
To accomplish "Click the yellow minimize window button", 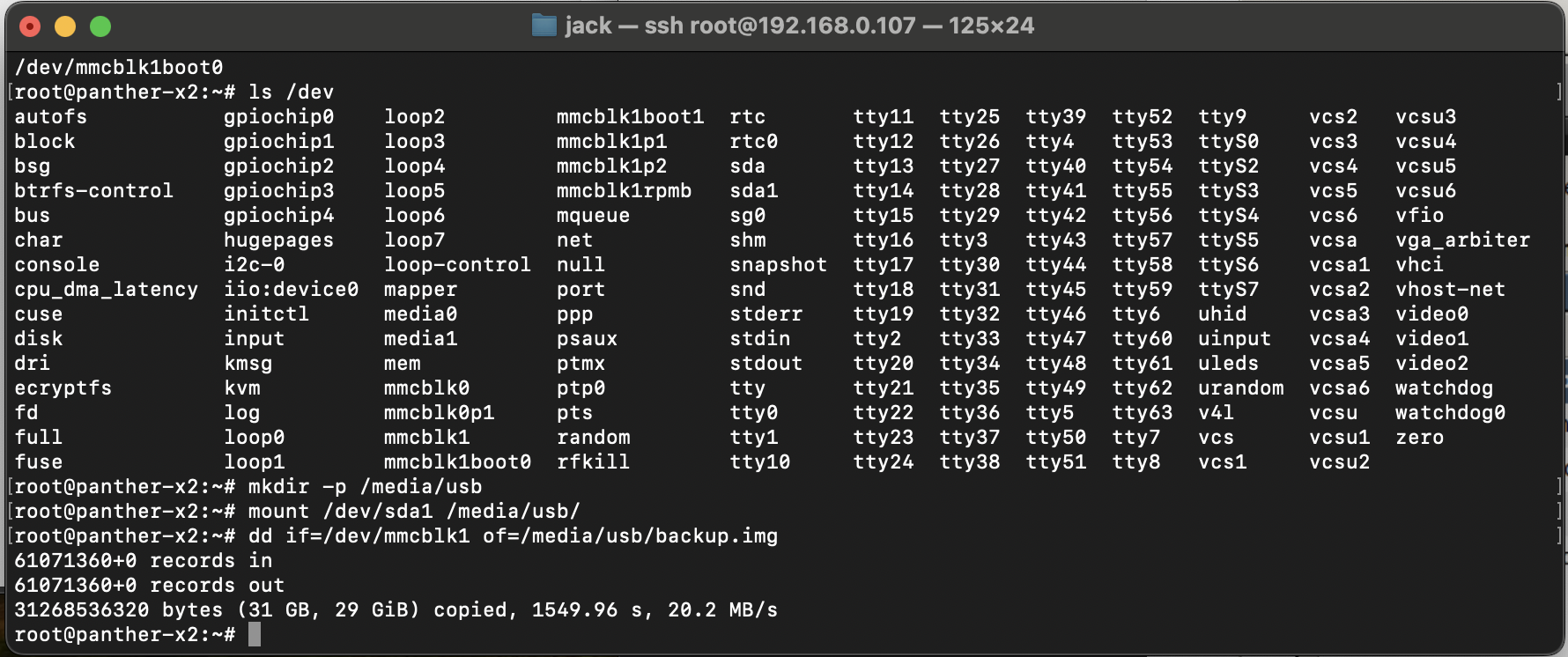I will pyautogui.click(x=65, y=26).
